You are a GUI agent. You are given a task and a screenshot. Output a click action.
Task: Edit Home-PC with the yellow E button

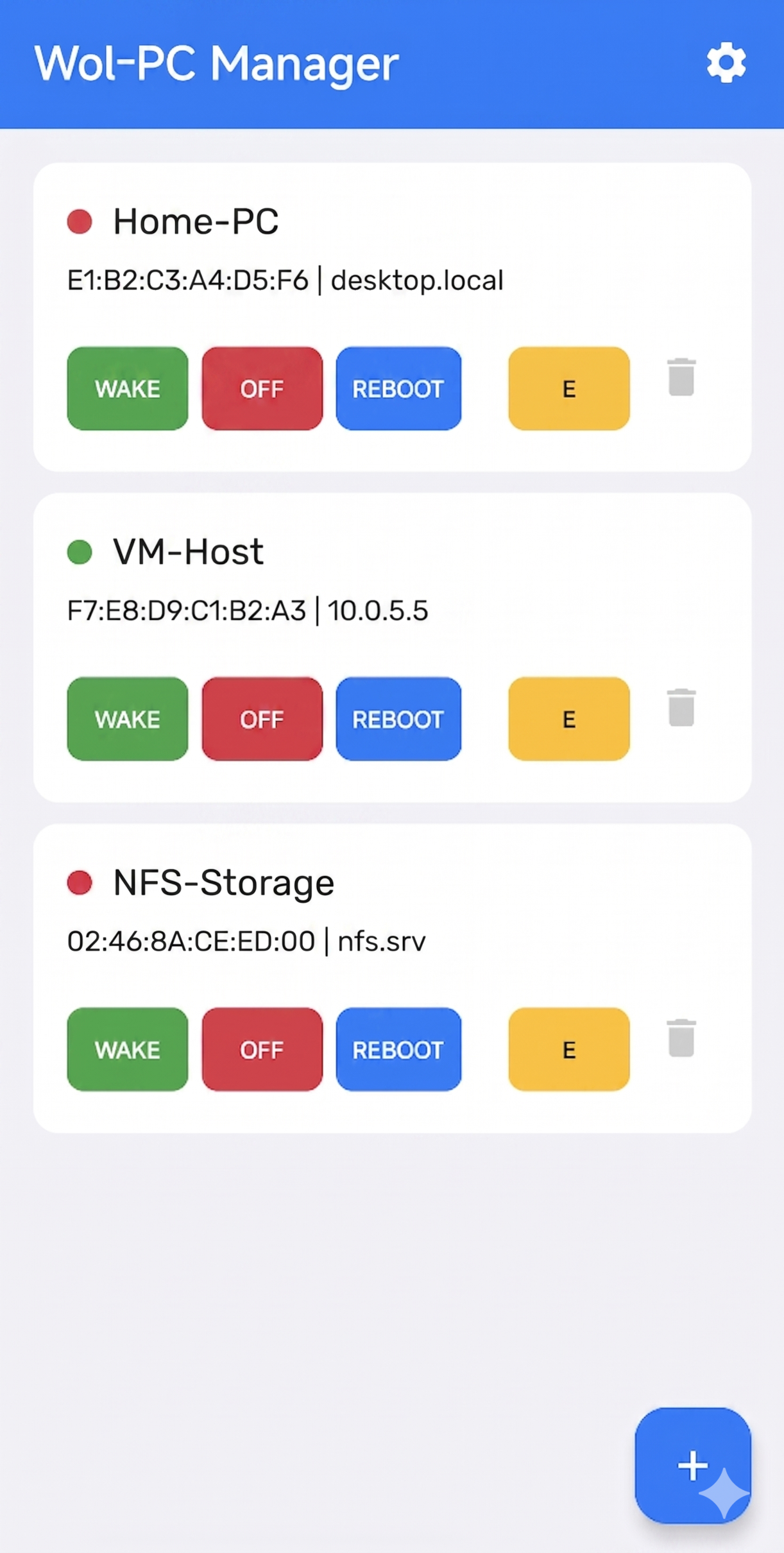pyautogui.click(x=568, y=389)
